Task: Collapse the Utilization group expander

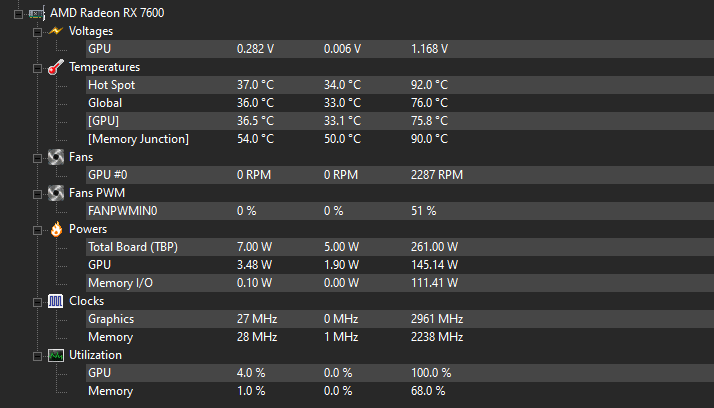Action: pos(37,355)
